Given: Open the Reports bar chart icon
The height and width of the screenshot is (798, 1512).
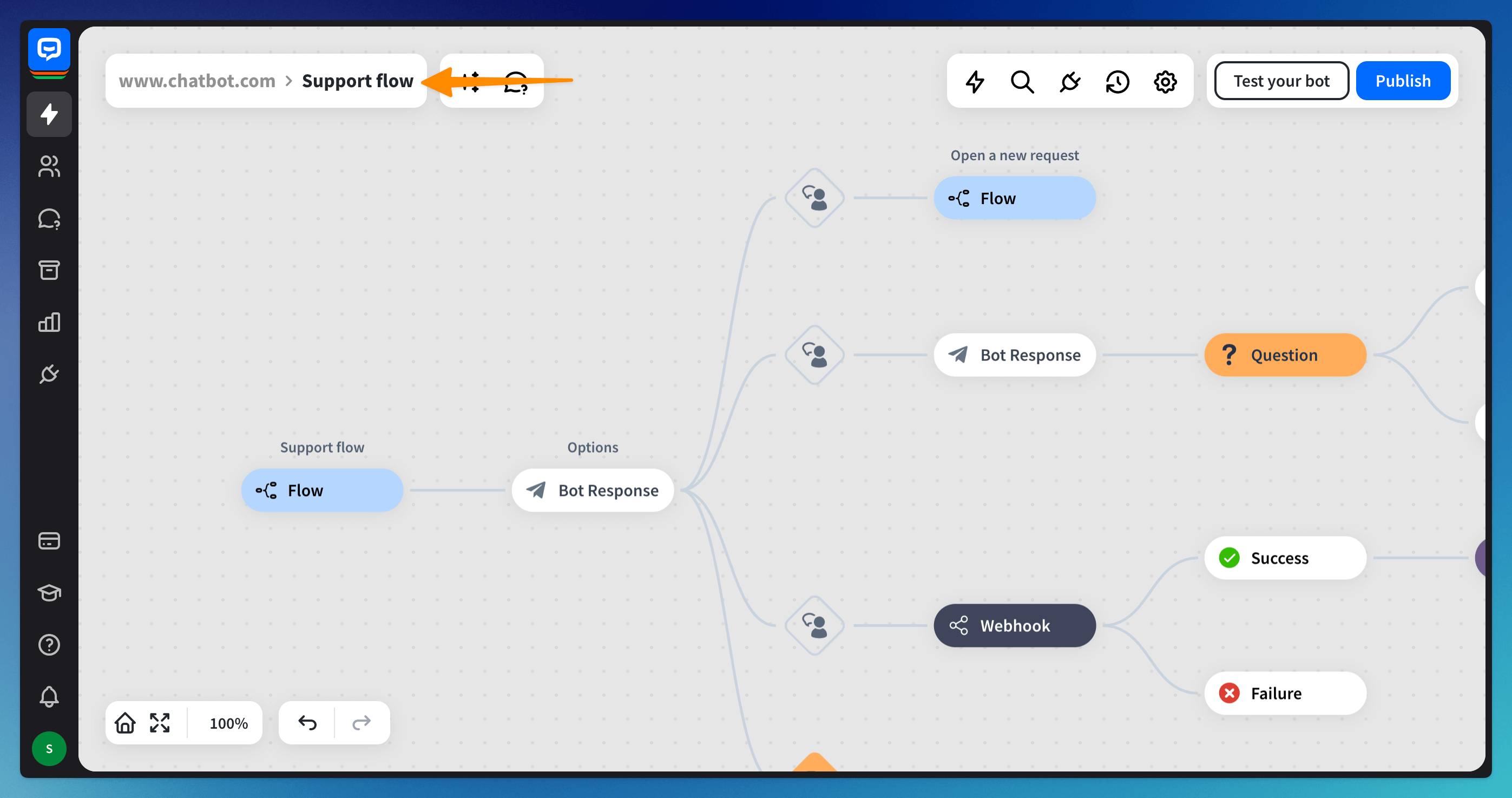Looking at the screenshot, I should (x=49, y=322).
